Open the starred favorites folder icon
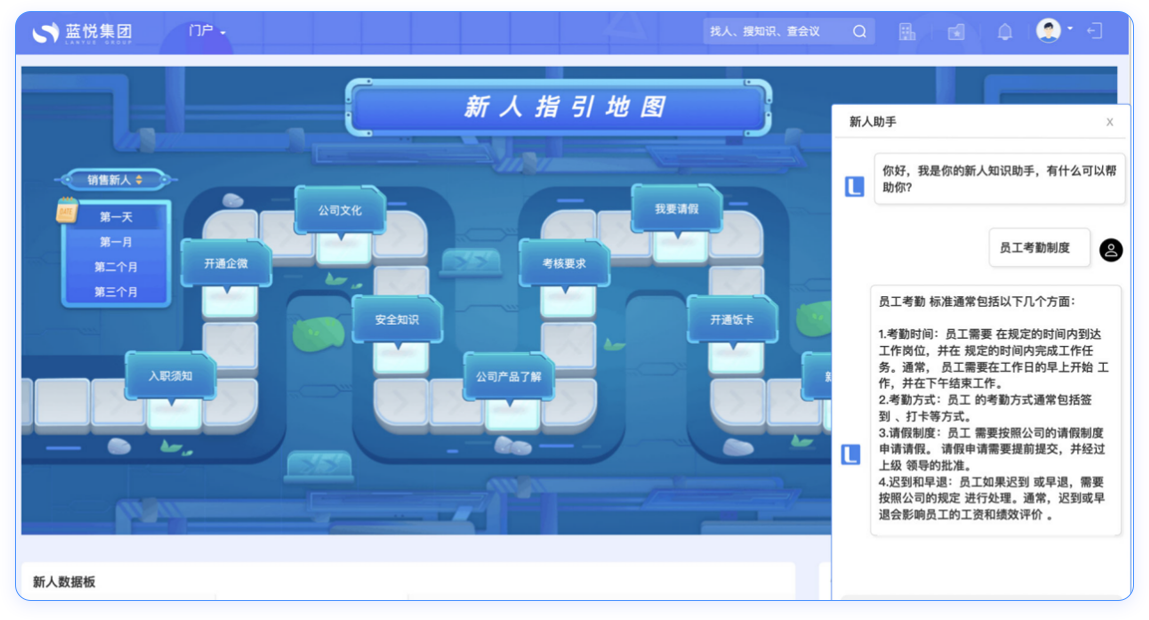This screenshot has height=620, width=1149. click(x=956, y=32)
